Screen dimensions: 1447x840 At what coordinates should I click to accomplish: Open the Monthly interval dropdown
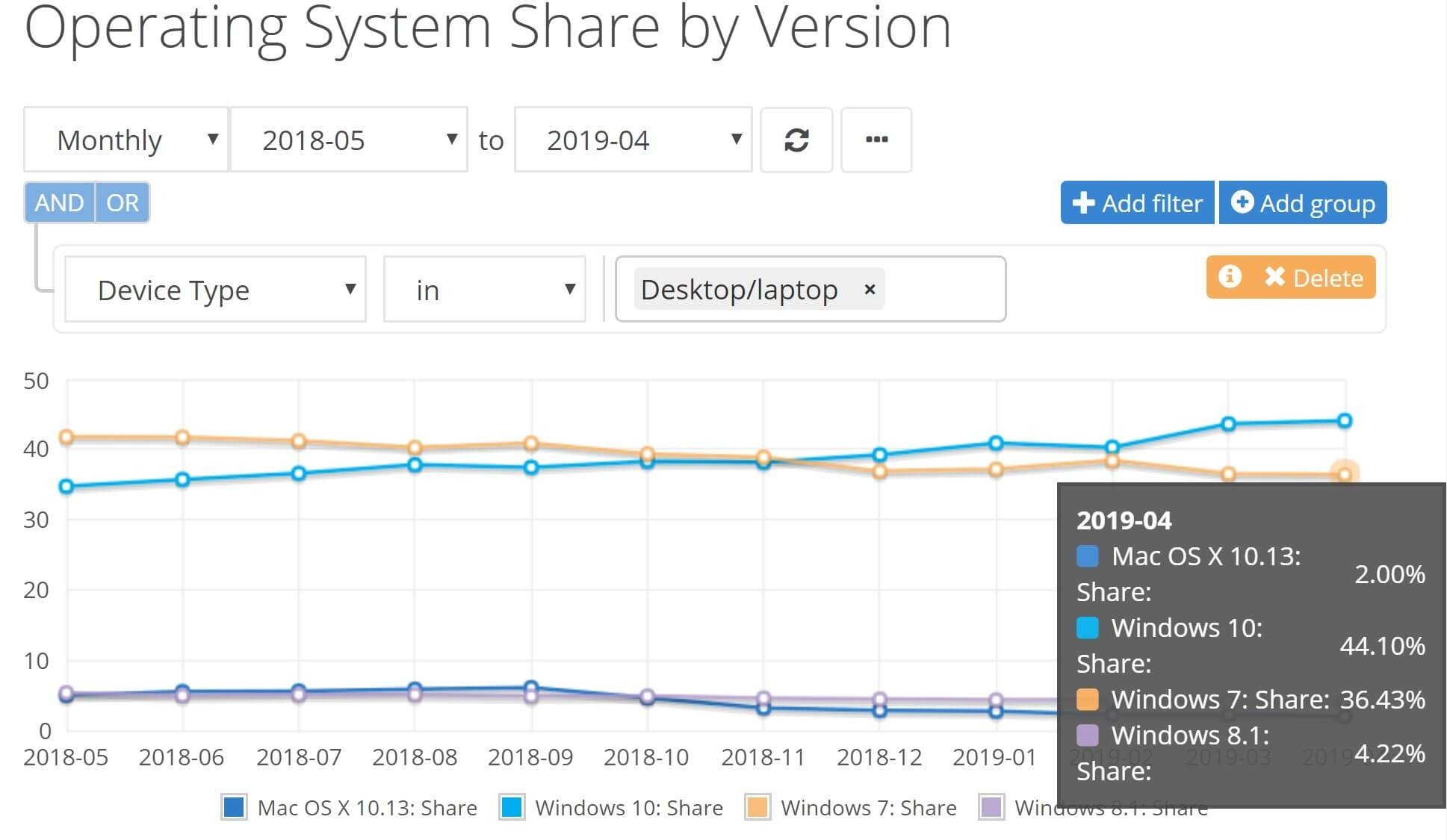pos(126,140)
